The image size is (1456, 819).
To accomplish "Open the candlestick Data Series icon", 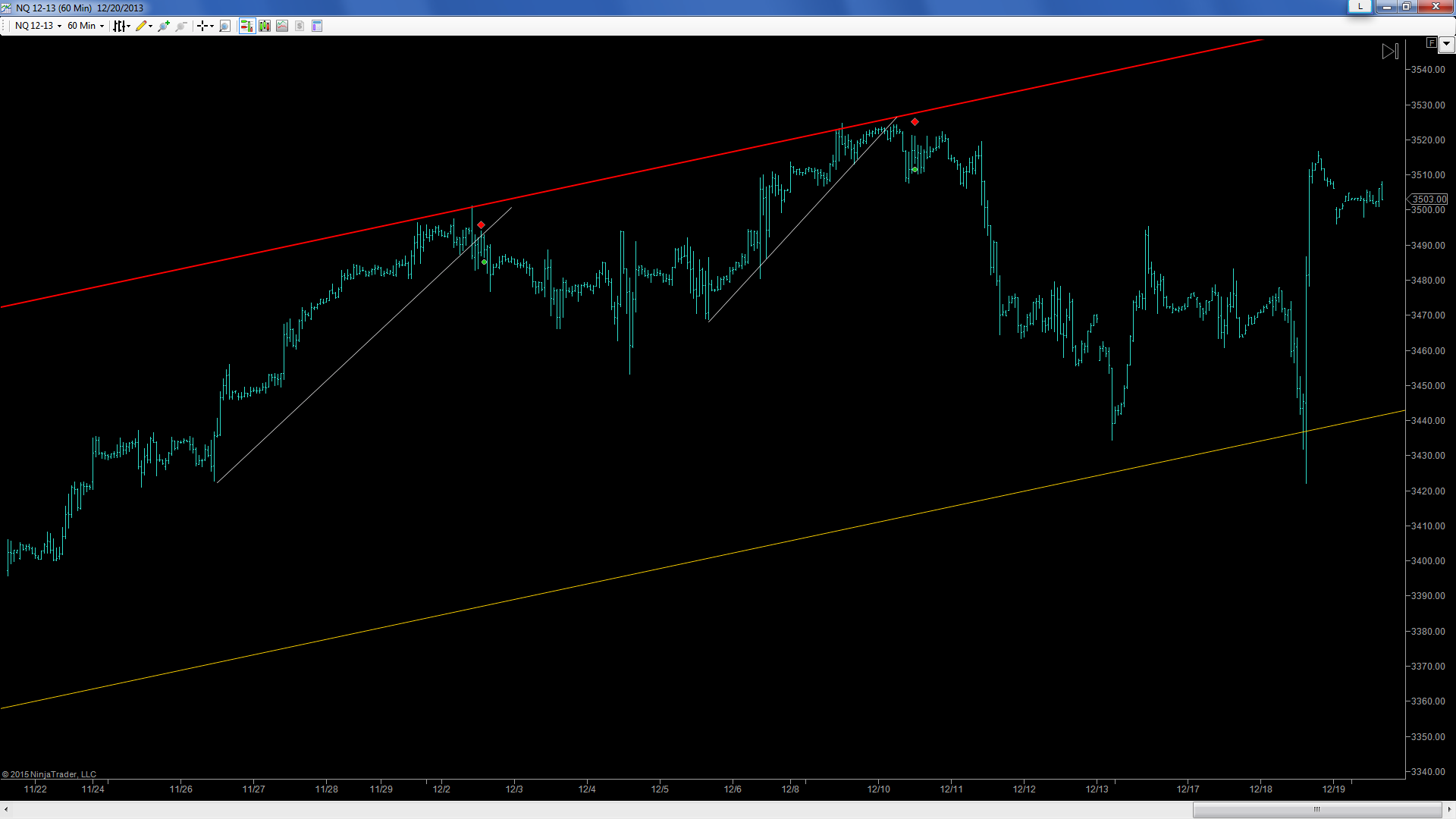I will click(265, 26).
